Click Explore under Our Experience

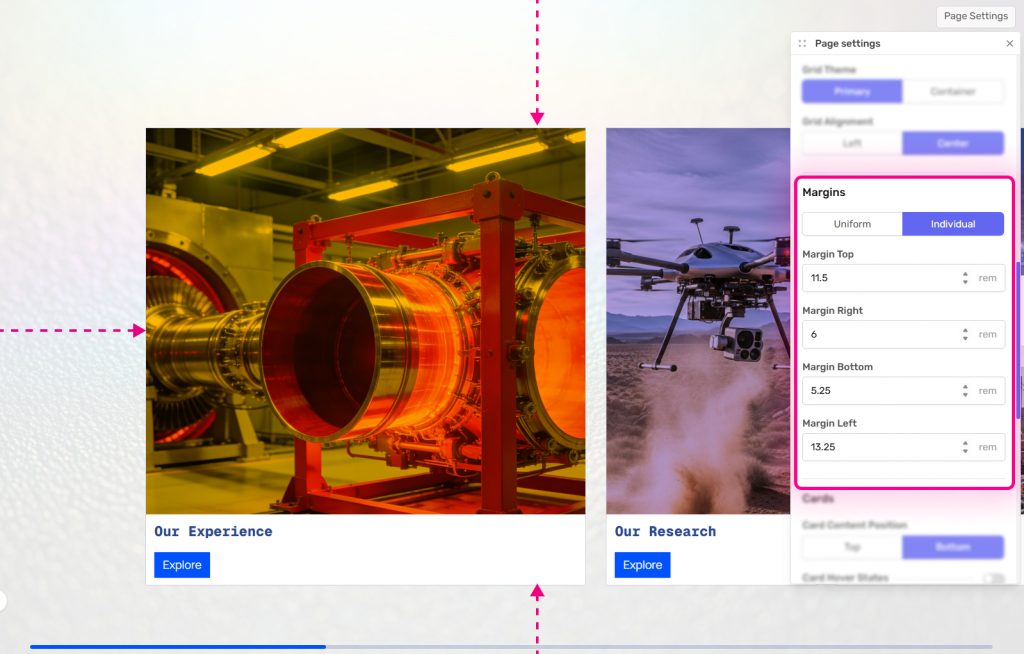[182, 565]
